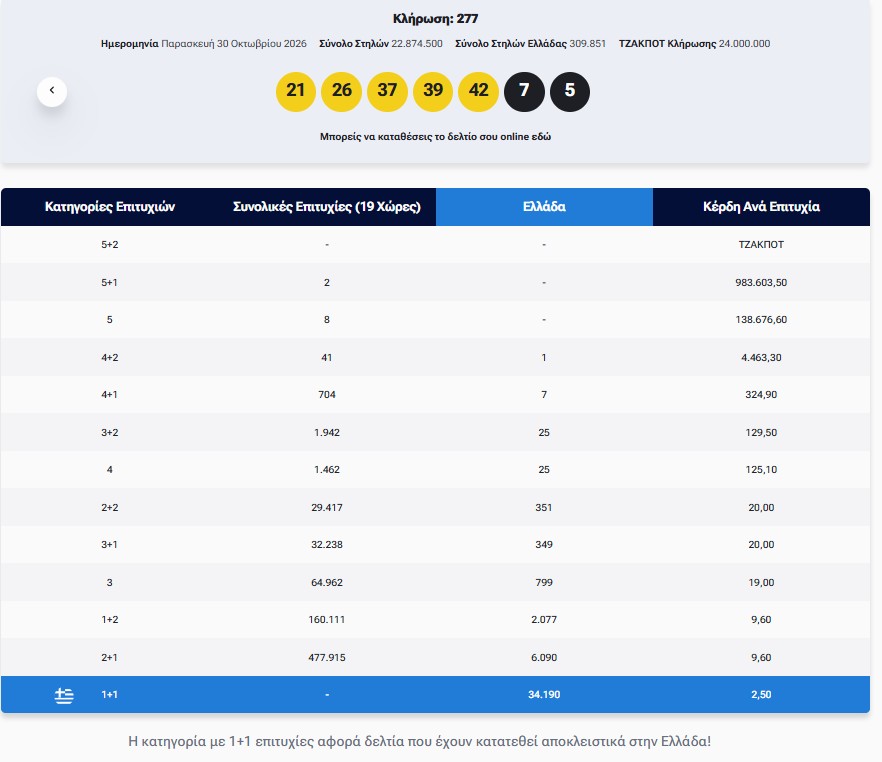Click the 'Ελλάδα' column header

[x=544, y=207]
